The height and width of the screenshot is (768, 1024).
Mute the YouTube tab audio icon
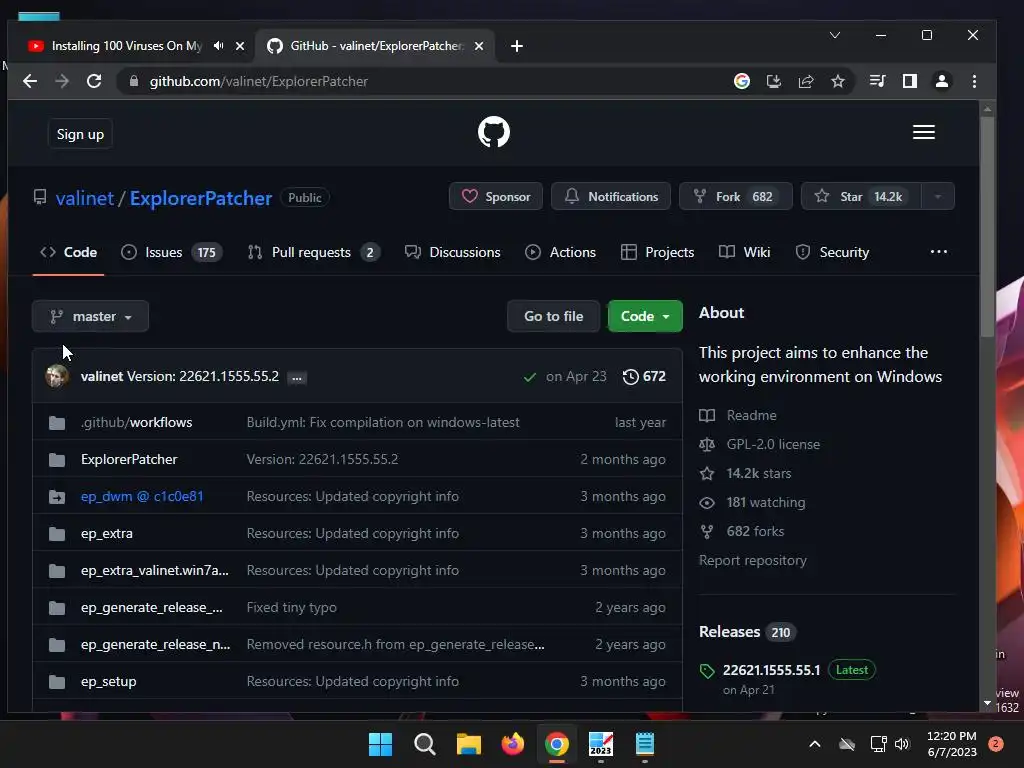pos(219,46)
